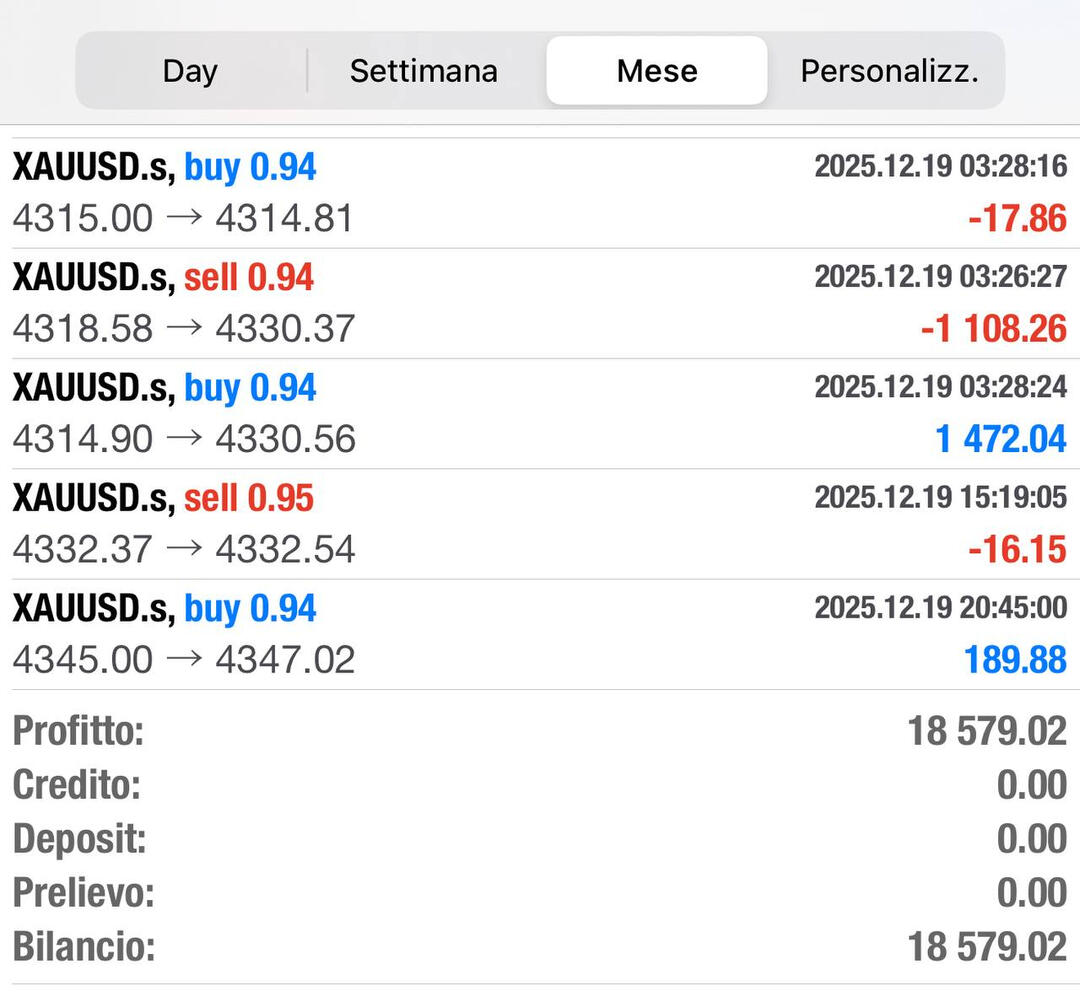1080x997 pixels.
Task: Tap the -1 108.26 loss value
Action: click(x=993, y=329)
